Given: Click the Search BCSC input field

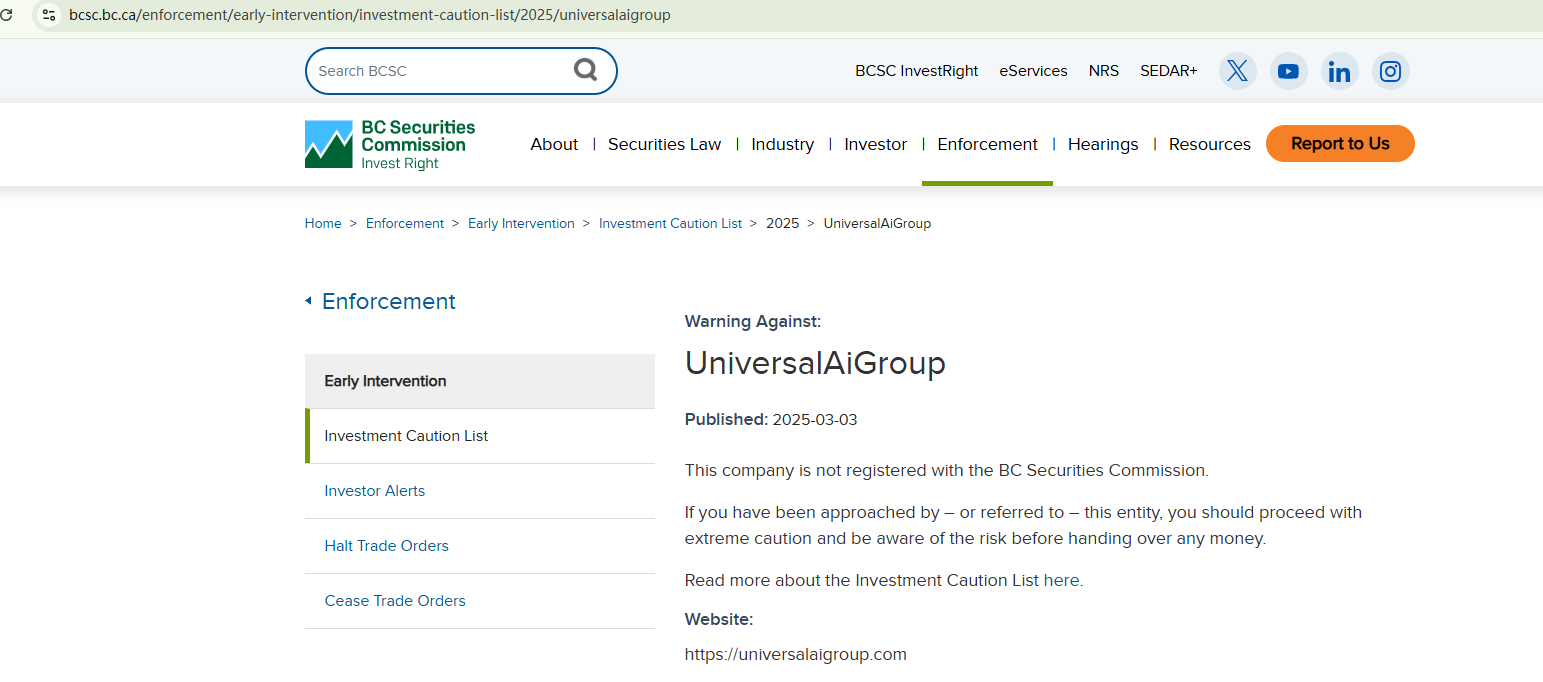Looking at the screenshot, I should point(440,71).
